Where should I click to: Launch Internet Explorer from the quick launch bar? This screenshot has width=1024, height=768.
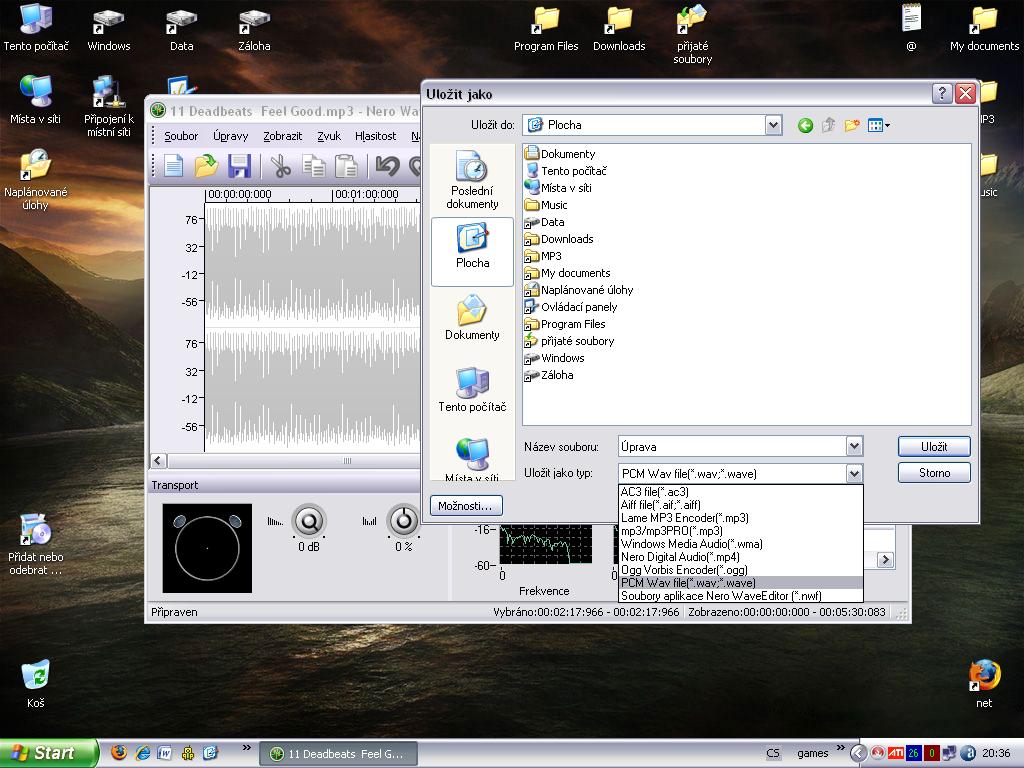142,753
